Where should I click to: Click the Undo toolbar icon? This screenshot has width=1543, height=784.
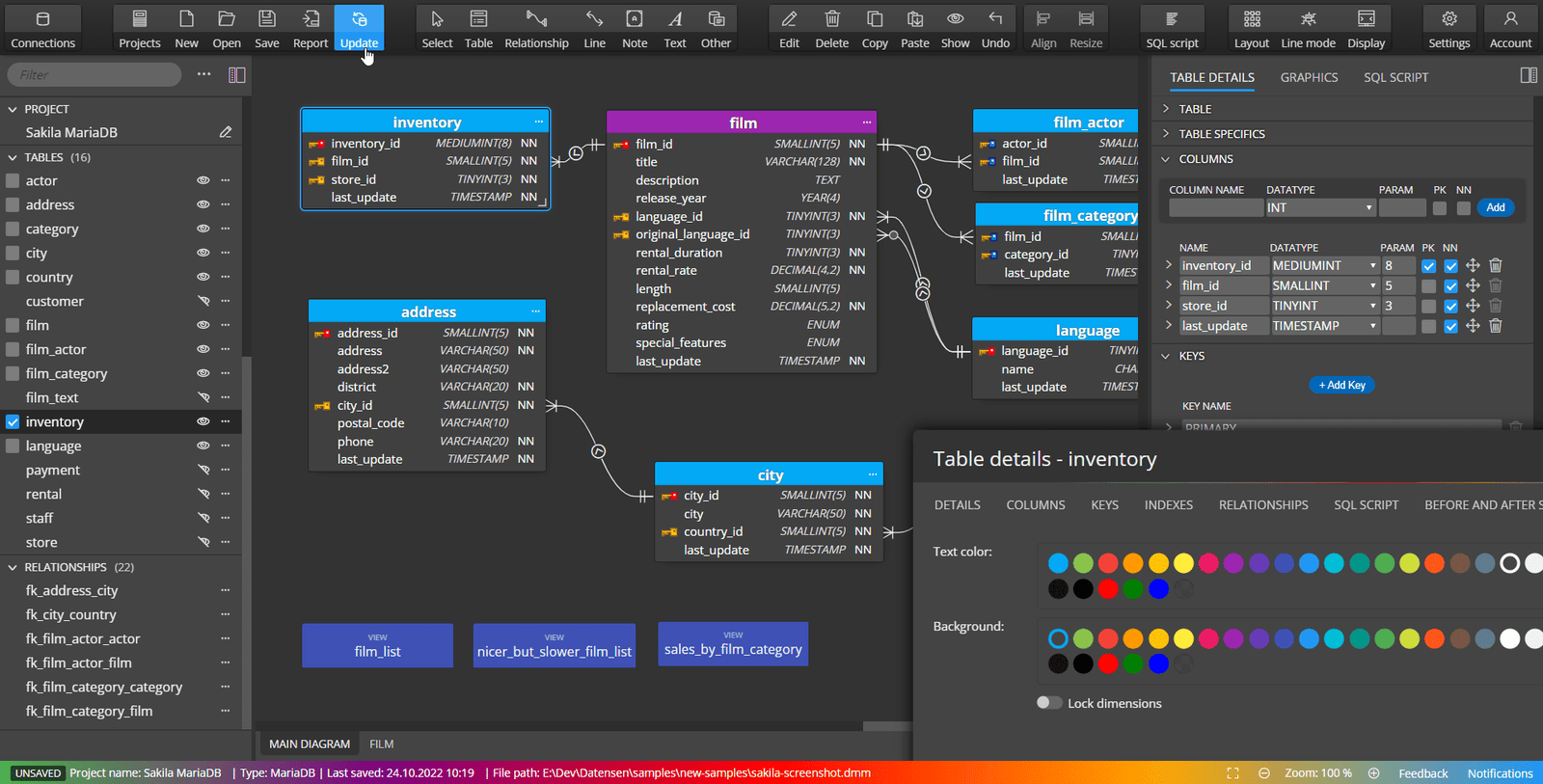pos(995,28)
